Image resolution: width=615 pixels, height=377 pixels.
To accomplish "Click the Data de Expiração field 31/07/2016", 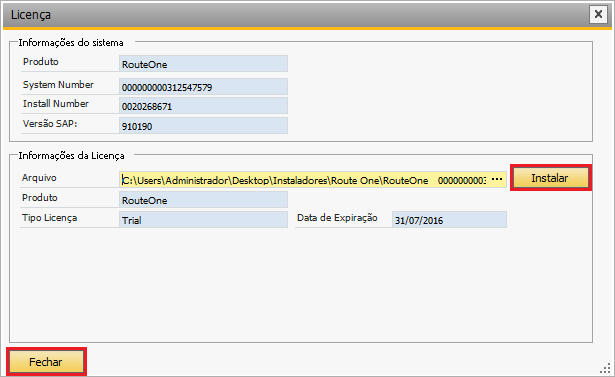I will (449, 220).
